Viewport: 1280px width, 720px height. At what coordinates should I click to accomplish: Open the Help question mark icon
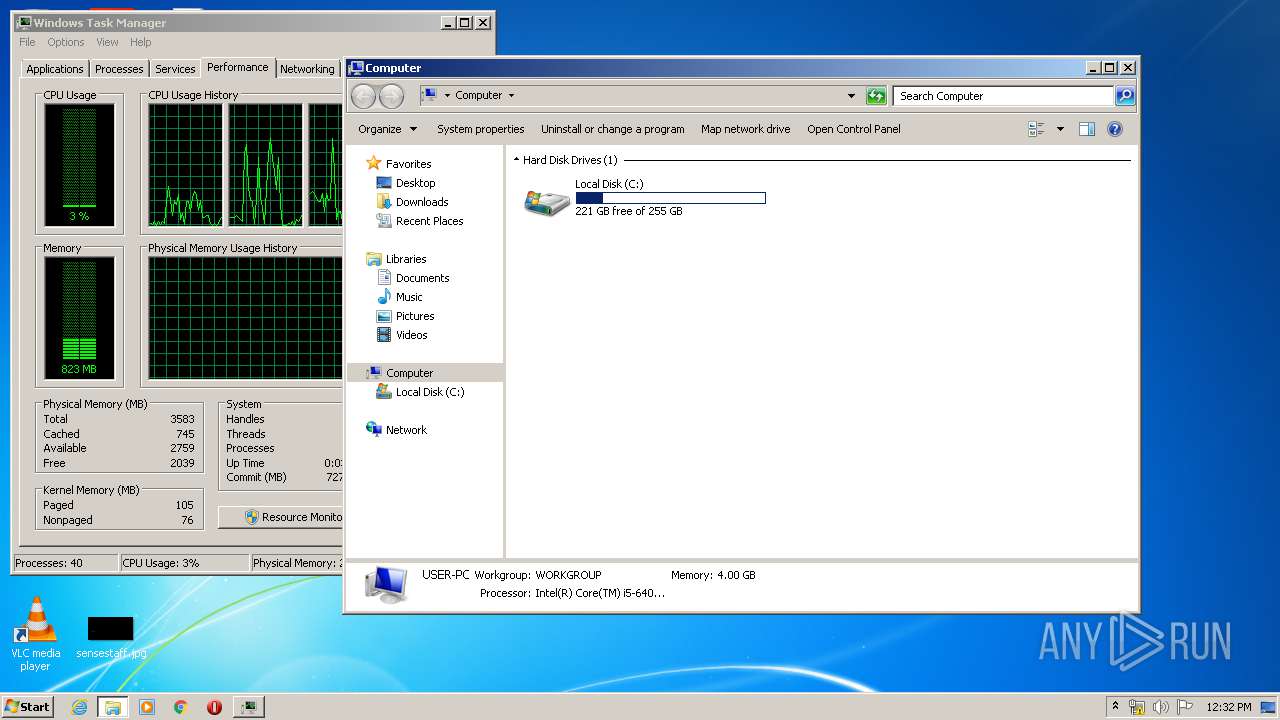click(x=1115, y=129)
